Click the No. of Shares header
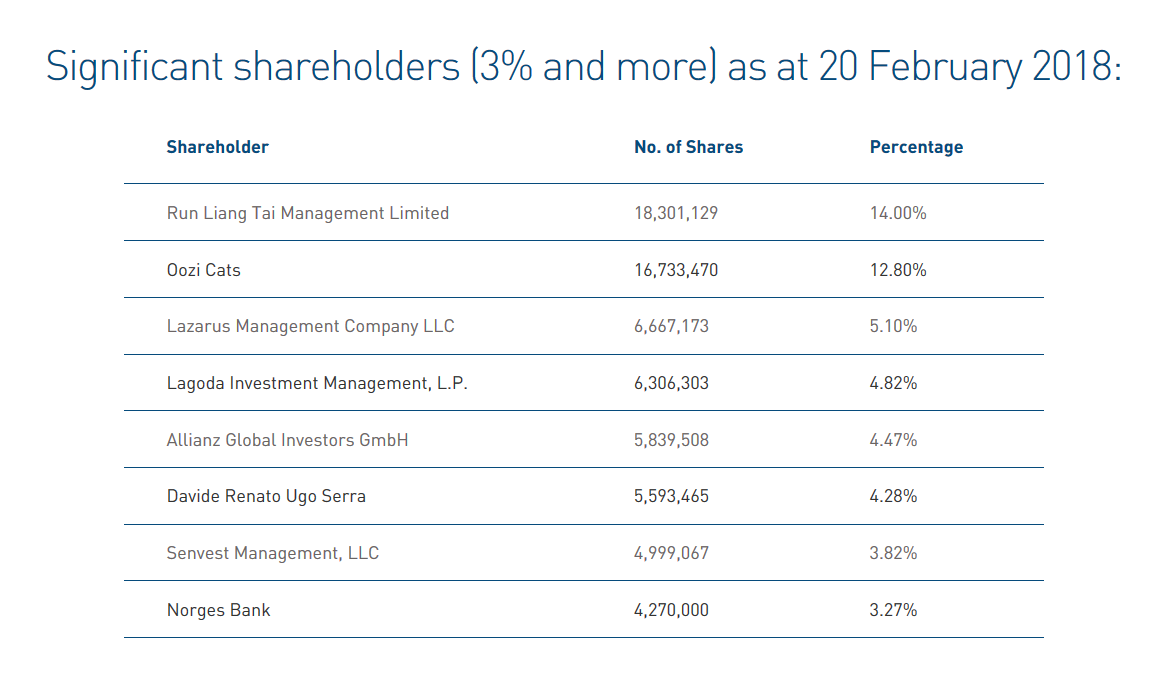 tap(688, 147)
